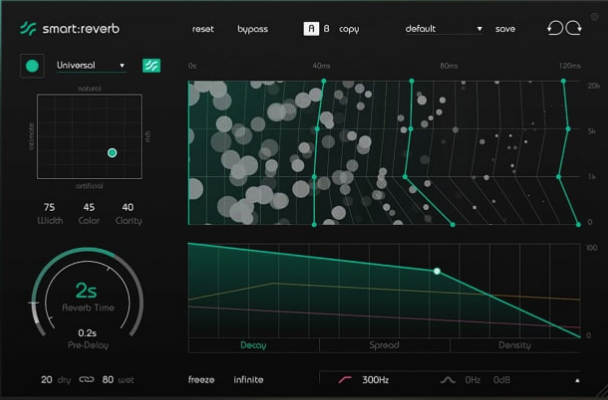Click the low-cut filter curve icon
This screenshot has width=608, height=400.
coord(345,379)
